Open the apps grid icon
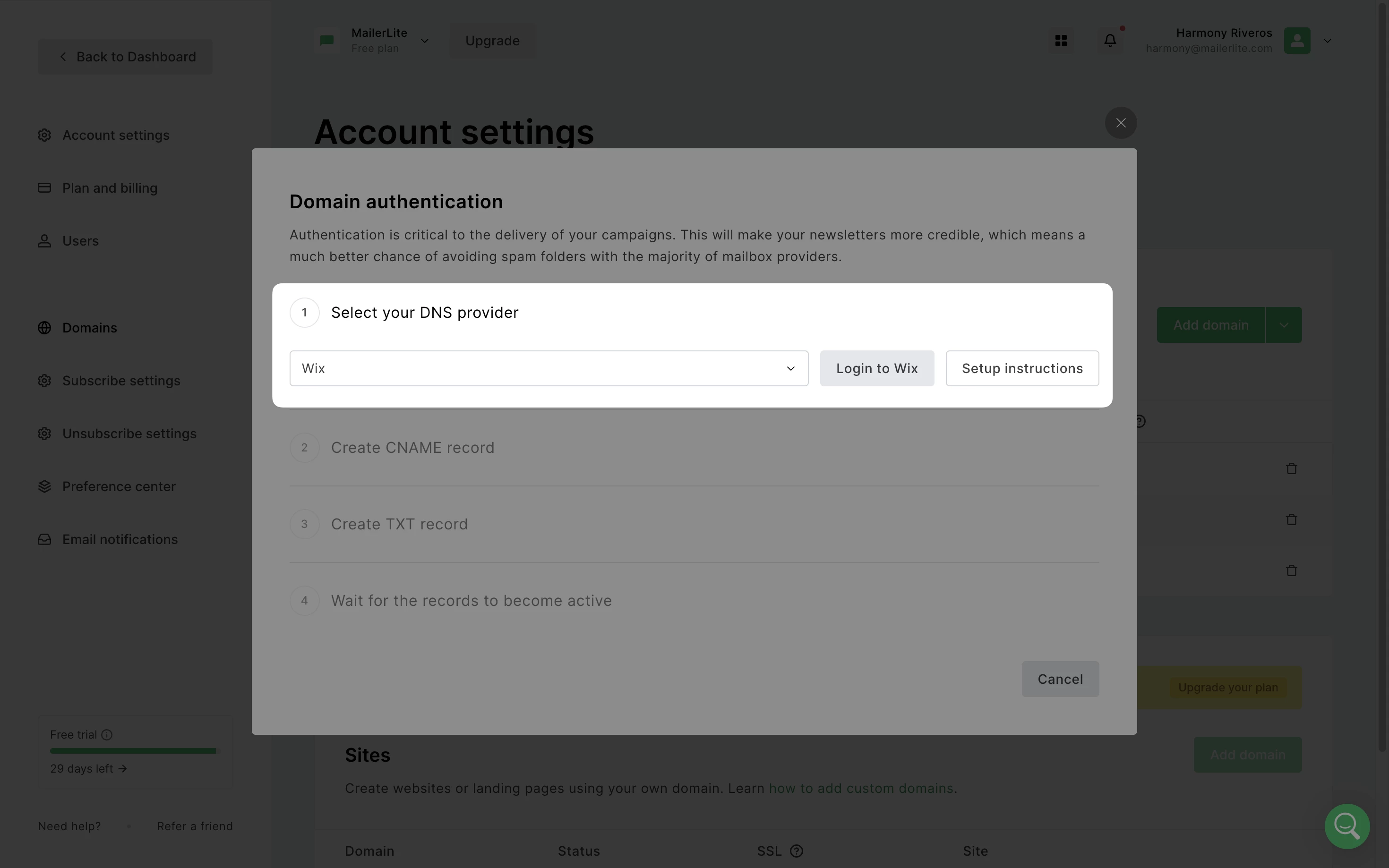The width and height of the screenshot is (1389, 868). (1061, 41)
